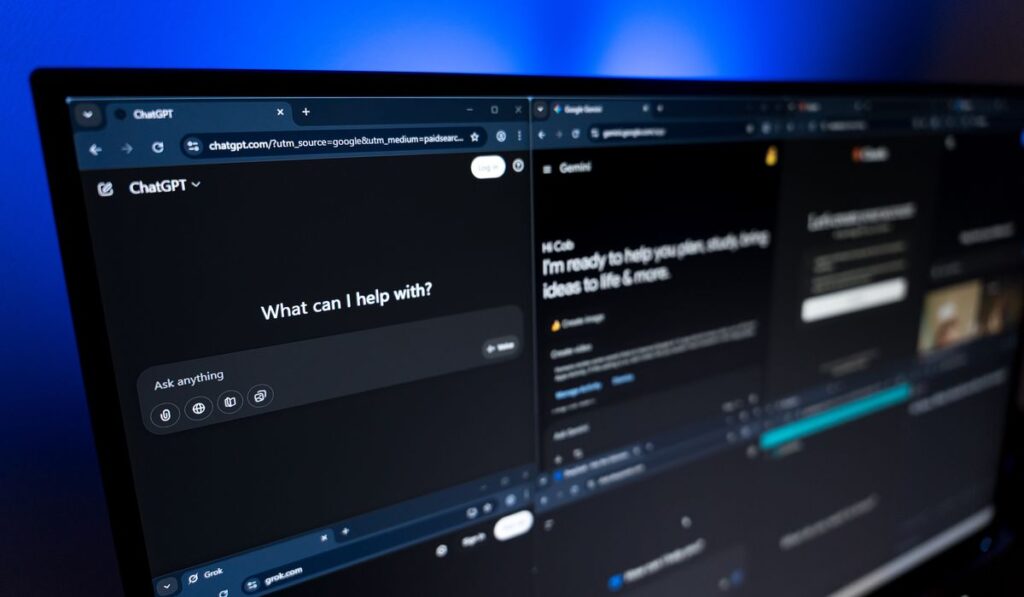The height and width of the screenshot is (597, 1024).
Task: Click the Voice button in ChatGPT prompt box
Action: (x=500, y=347)
